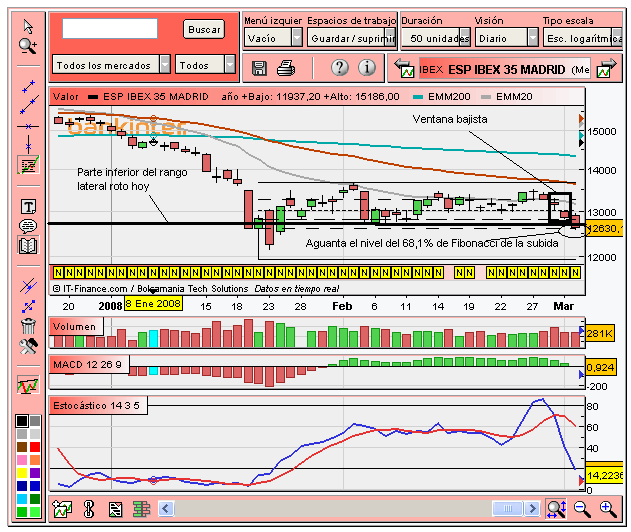This screenshot has height=532, width=631.
Task: Pick the brown color swatch
Action: click(22, 447)
